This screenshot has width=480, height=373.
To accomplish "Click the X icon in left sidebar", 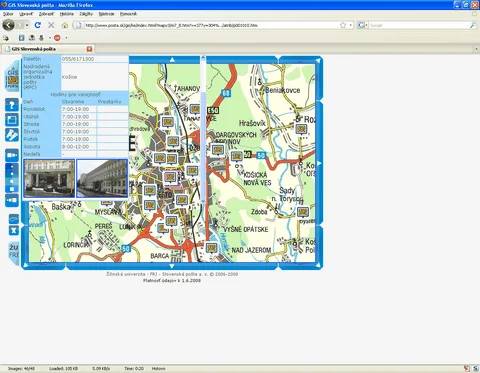I will (x=14, y=230).
